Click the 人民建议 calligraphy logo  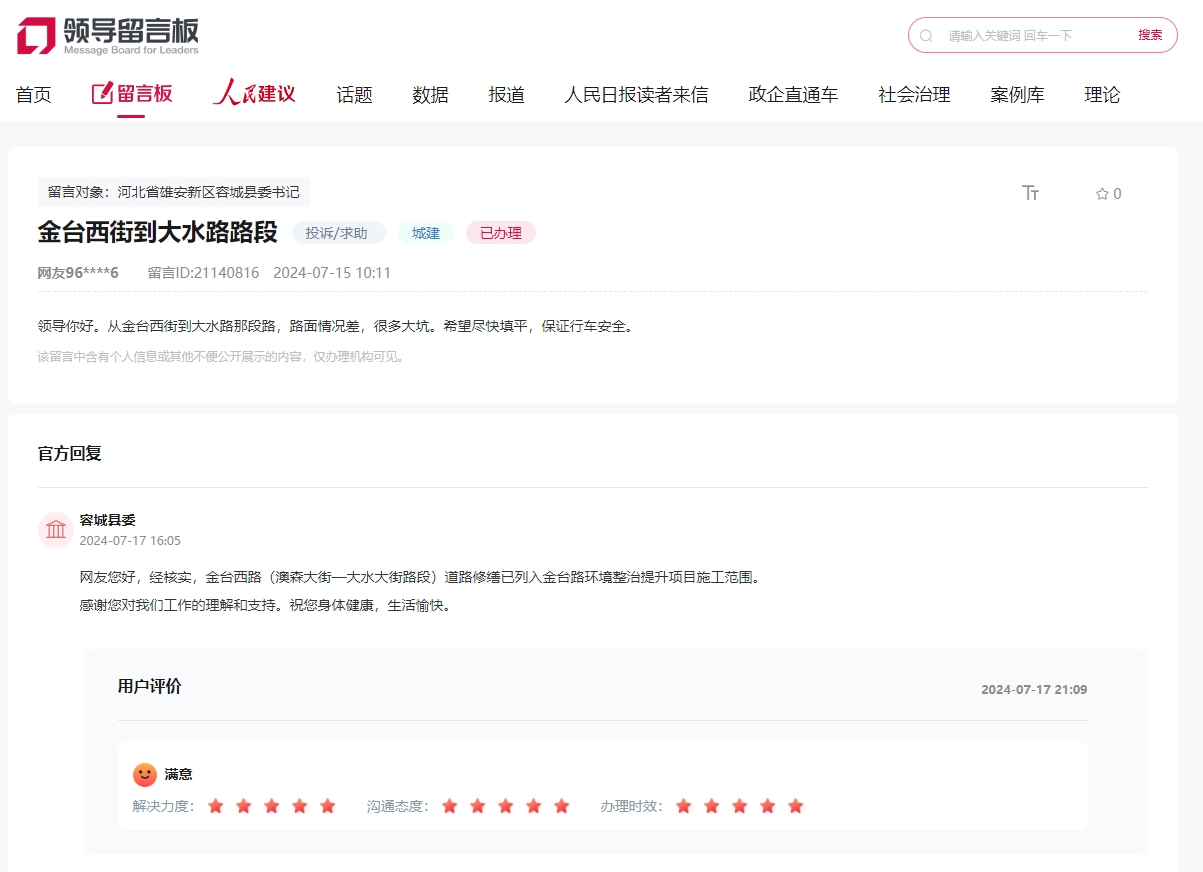tap(254, 94)
